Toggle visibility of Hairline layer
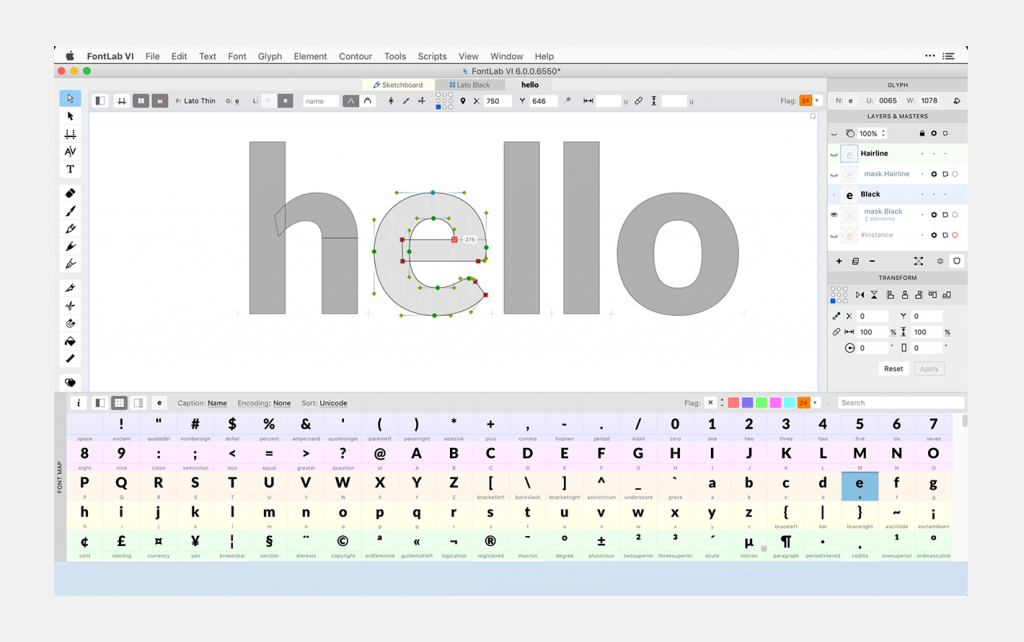 834,154
